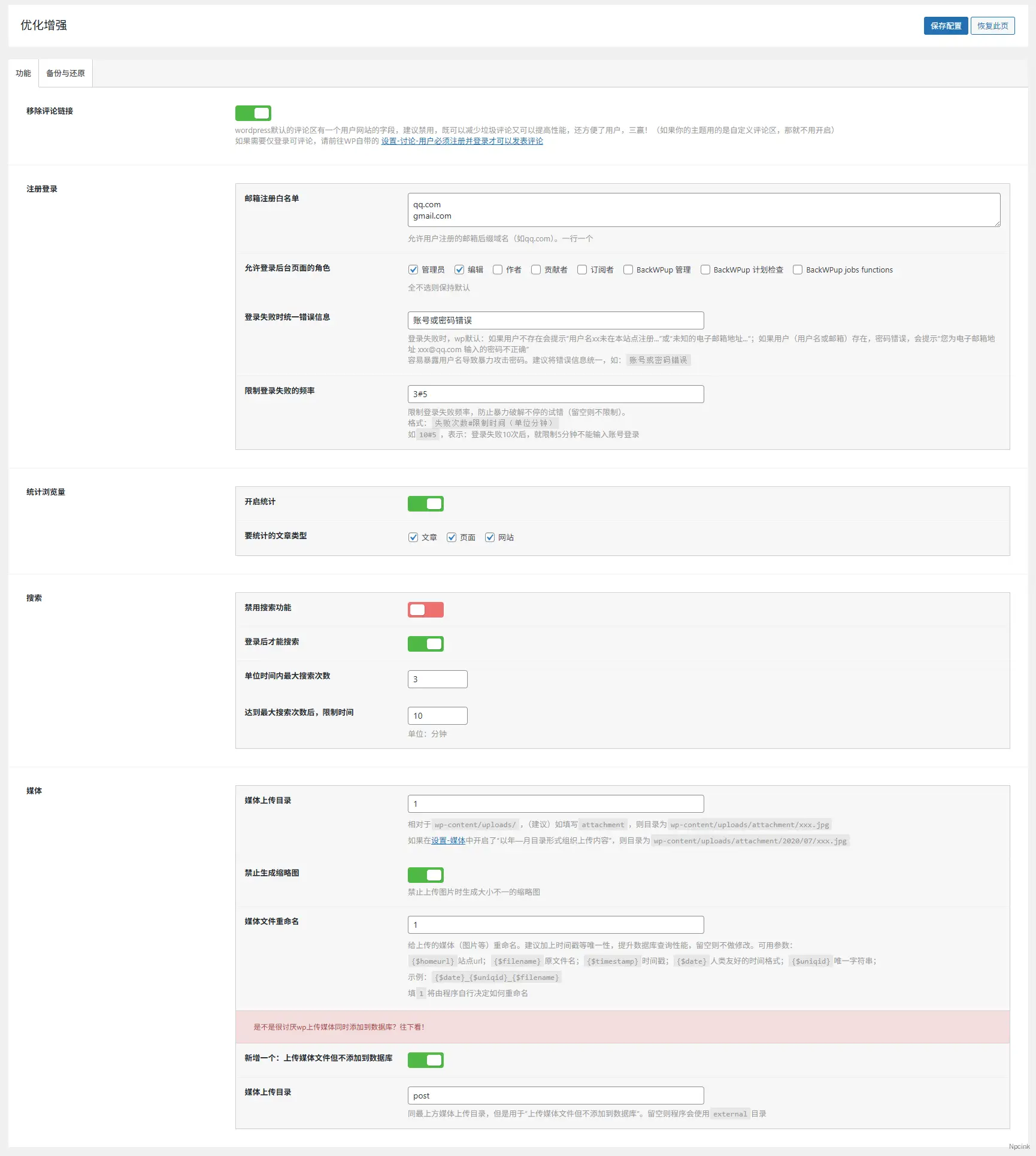Uncheck the 管理员 role checkbox

tap(413, 270)
